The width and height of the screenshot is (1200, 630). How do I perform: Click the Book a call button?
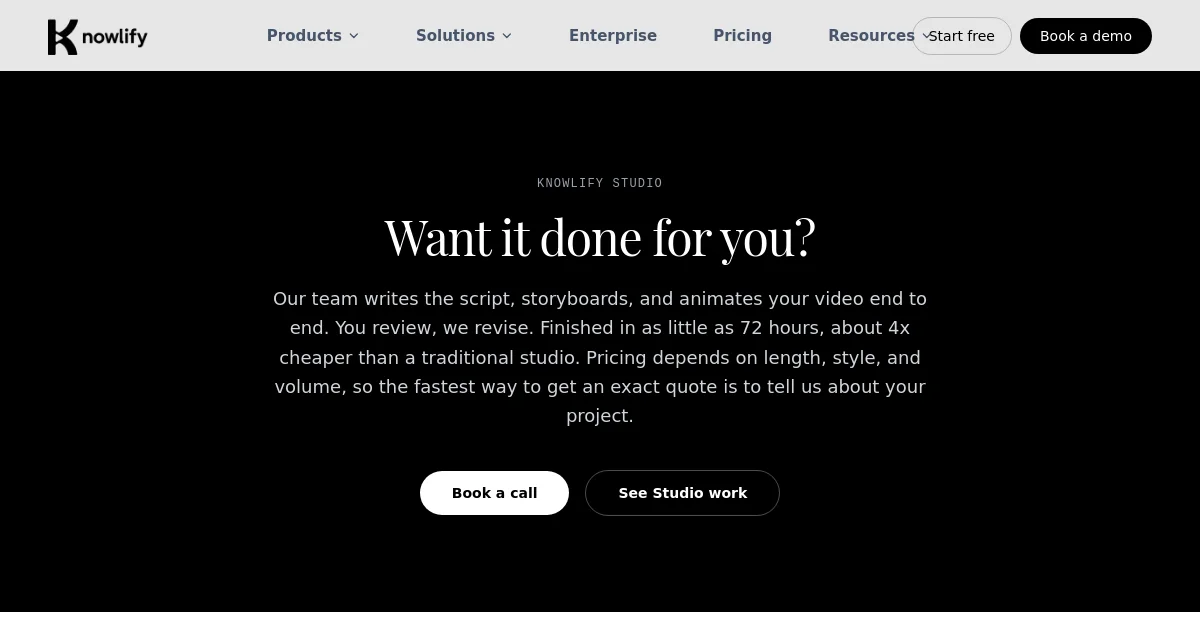tap(494, 493)
